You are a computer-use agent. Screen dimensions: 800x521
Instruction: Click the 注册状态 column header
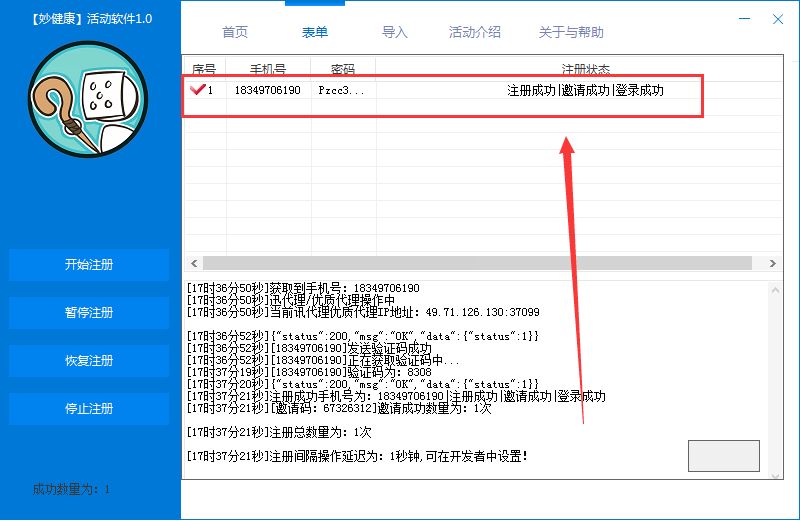pyautogui.click(x=585, y=69)
